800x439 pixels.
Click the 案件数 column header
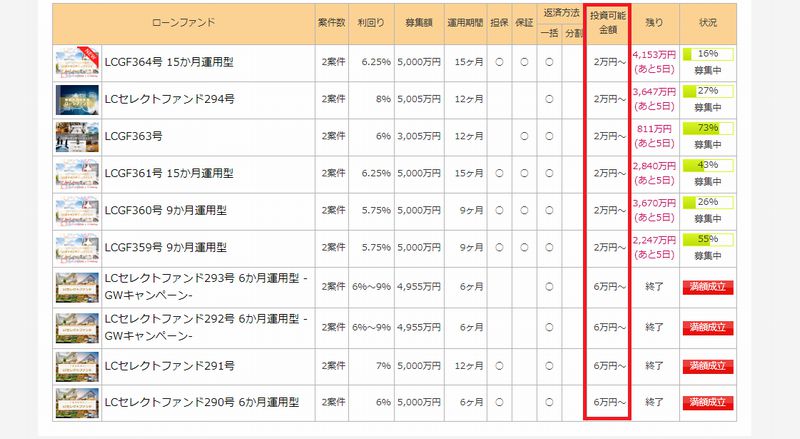[x=332, y=22]
